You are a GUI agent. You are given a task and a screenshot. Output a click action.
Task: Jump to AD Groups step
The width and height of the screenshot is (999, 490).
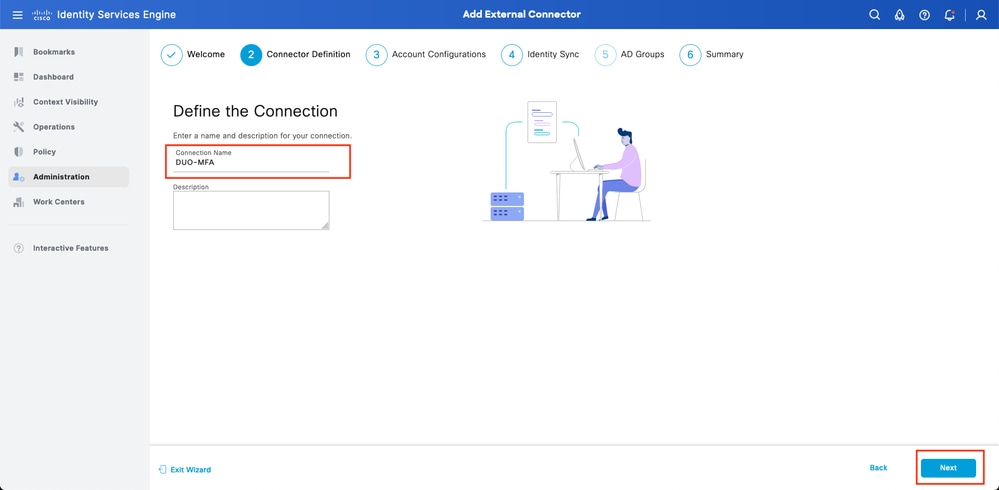click(642, 55)
